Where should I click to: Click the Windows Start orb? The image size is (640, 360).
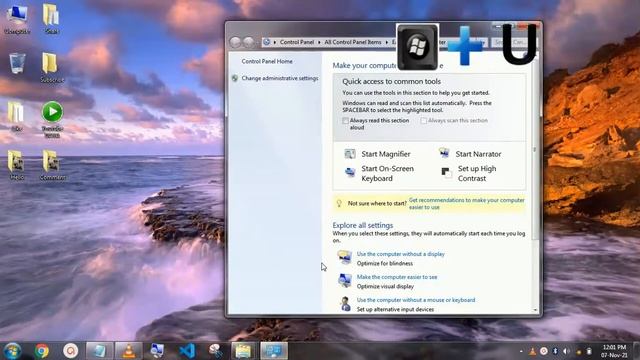point(12,351)
